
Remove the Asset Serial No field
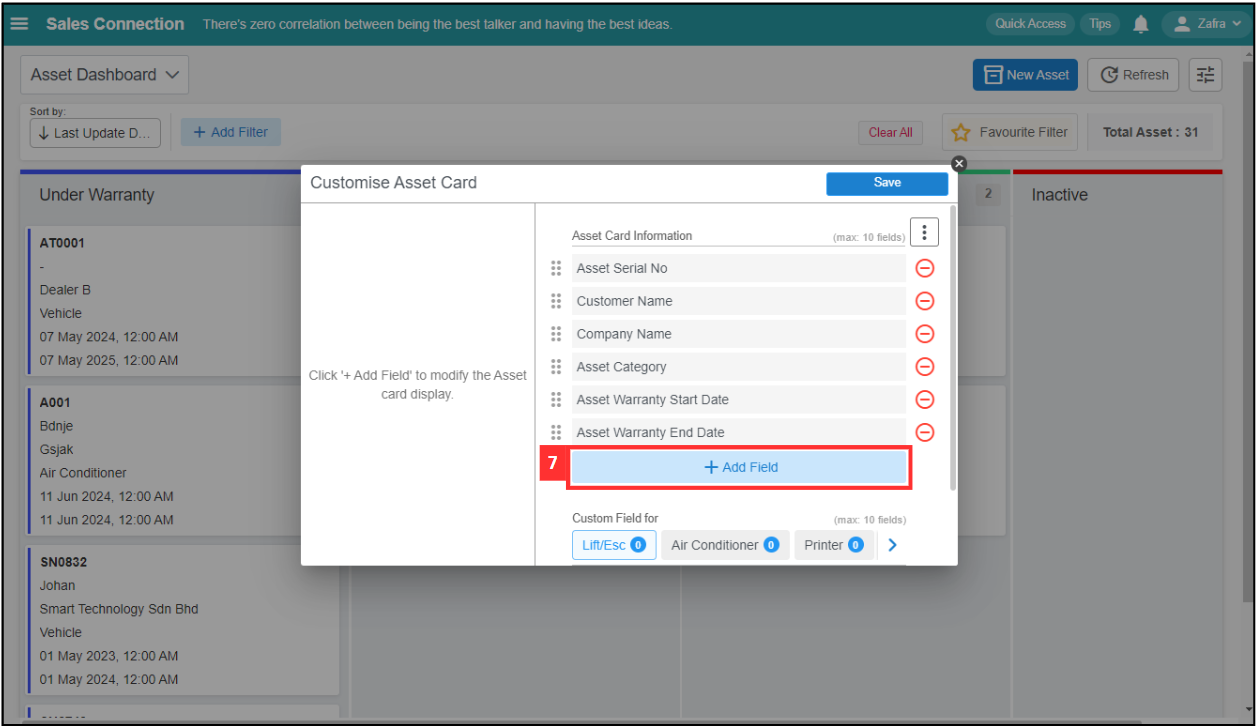click(925, 268)
